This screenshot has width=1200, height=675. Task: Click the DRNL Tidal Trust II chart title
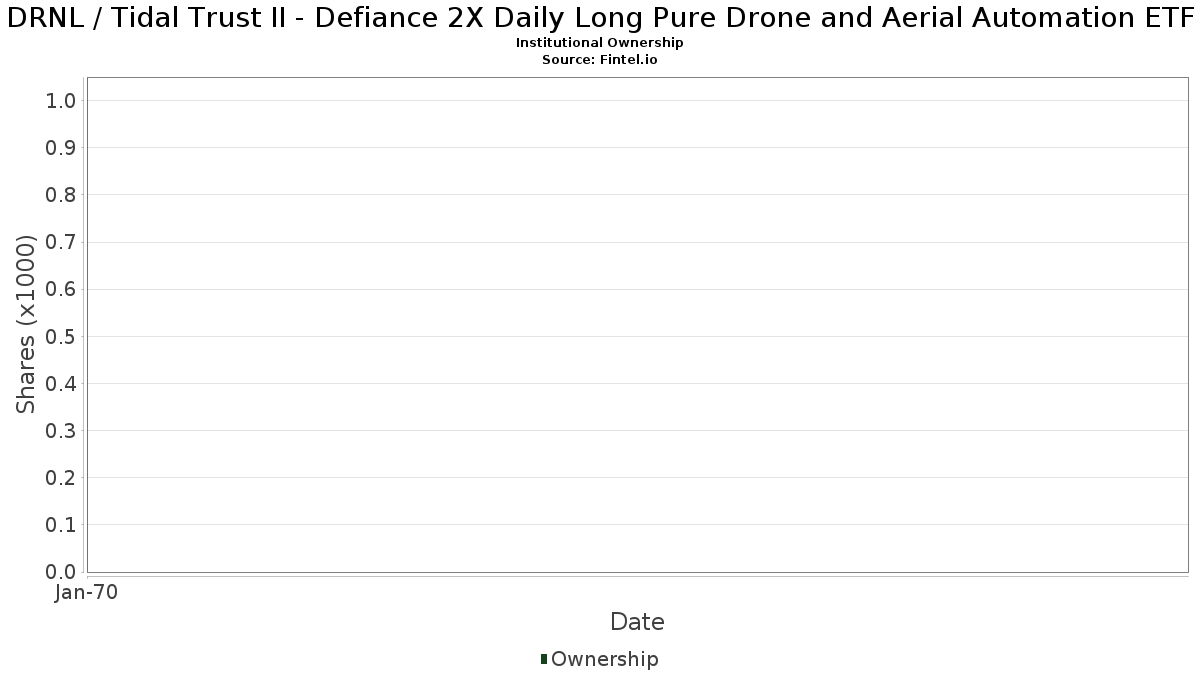[599, 18]
